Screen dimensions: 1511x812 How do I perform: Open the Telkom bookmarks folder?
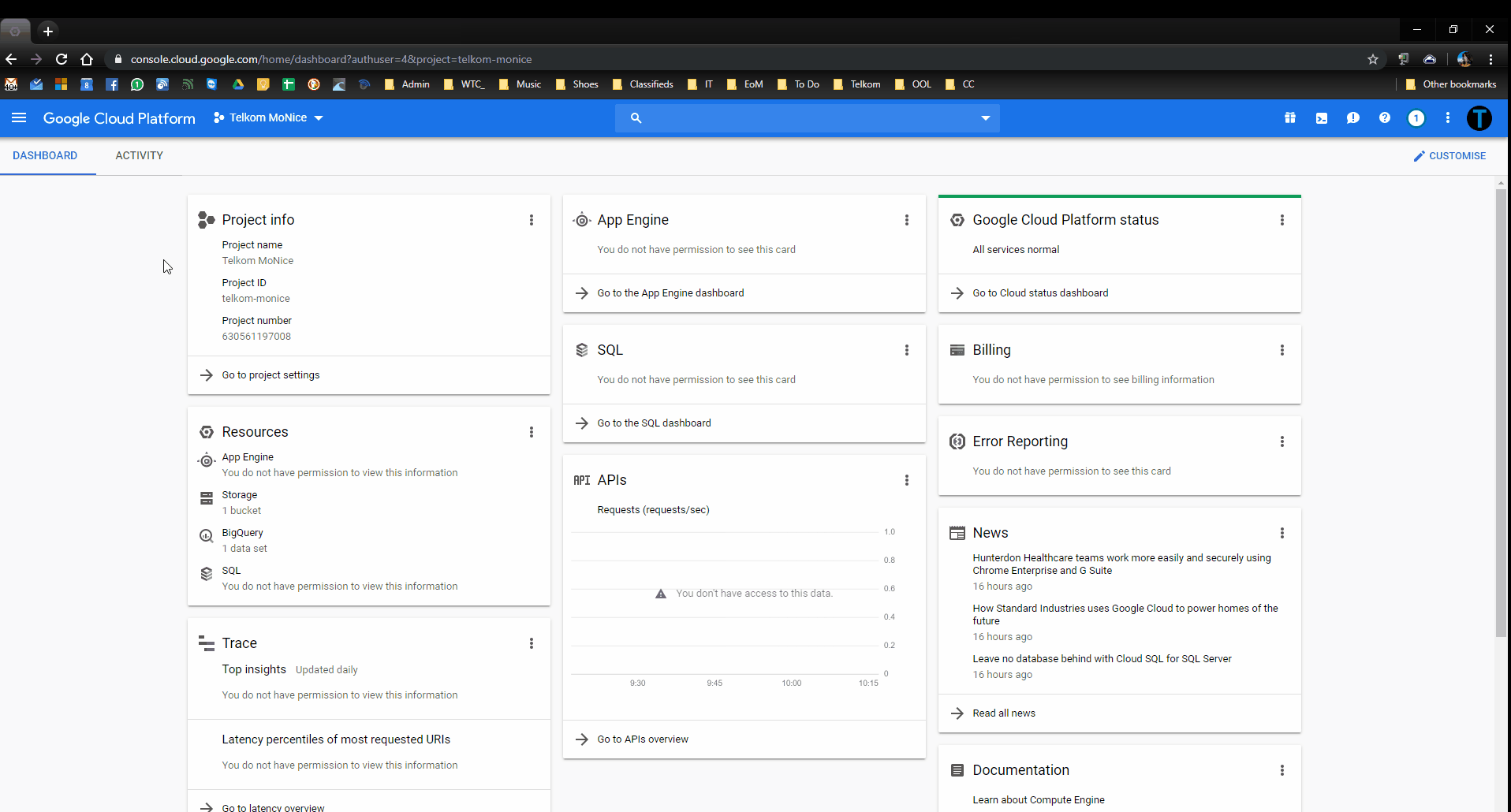point(857,84)
